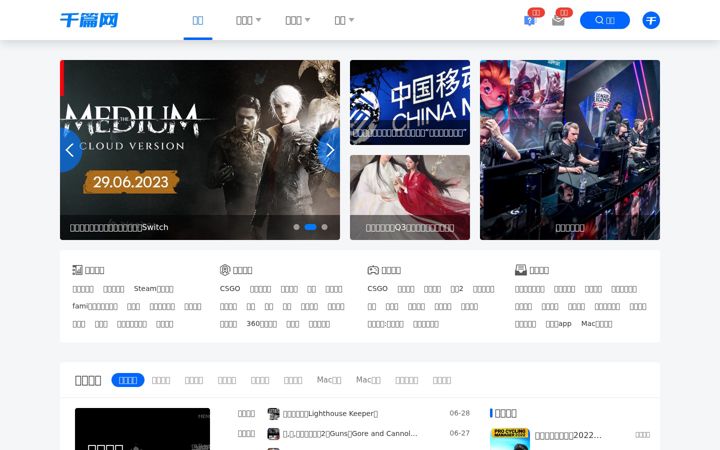720x450 pixels.
Task: Open the help icon with red badge
Action: [x=529, y=21]
